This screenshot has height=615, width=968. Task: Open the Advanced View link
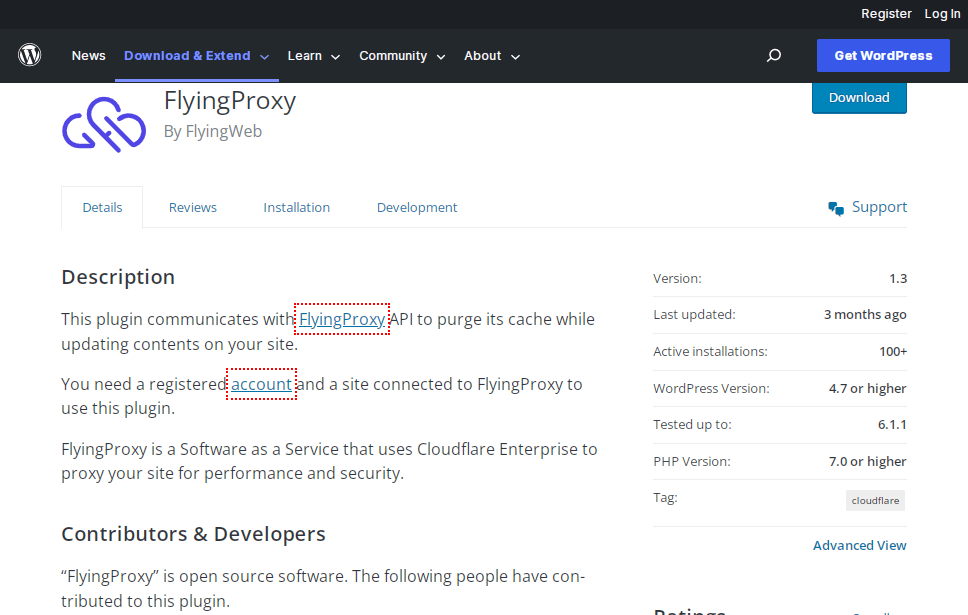pyautogui.click(x=859, y=545)
